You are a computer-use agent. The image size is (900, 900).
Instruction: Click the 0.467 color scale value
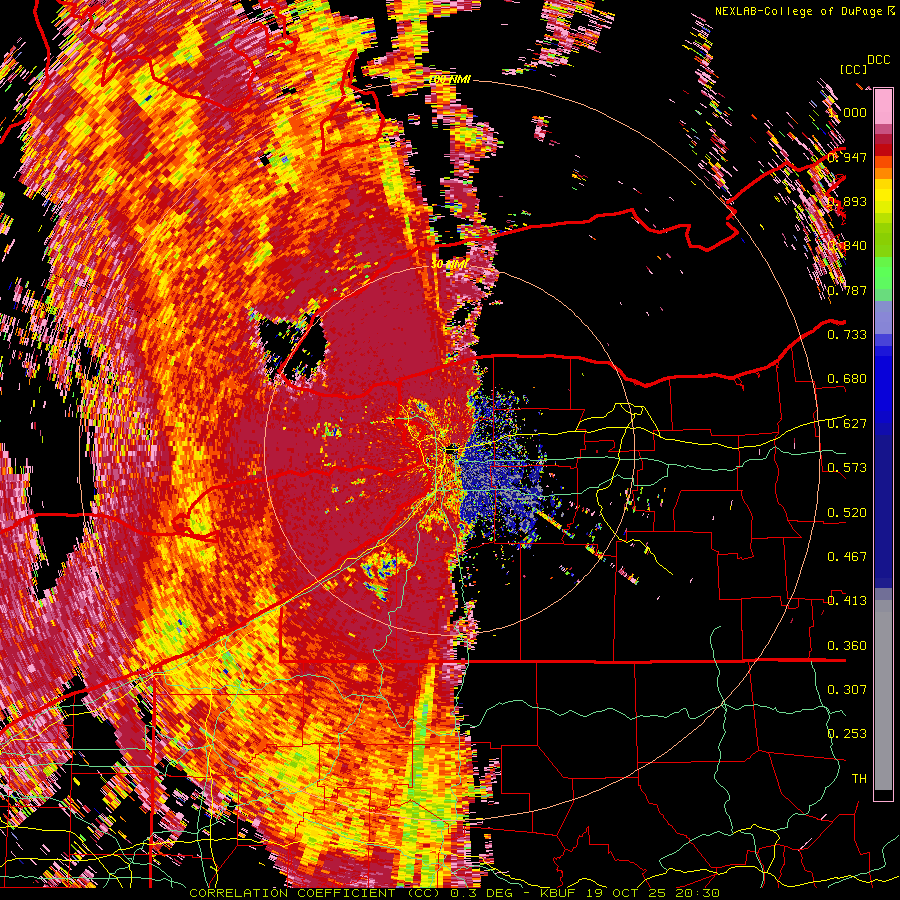tap(847, 556)
